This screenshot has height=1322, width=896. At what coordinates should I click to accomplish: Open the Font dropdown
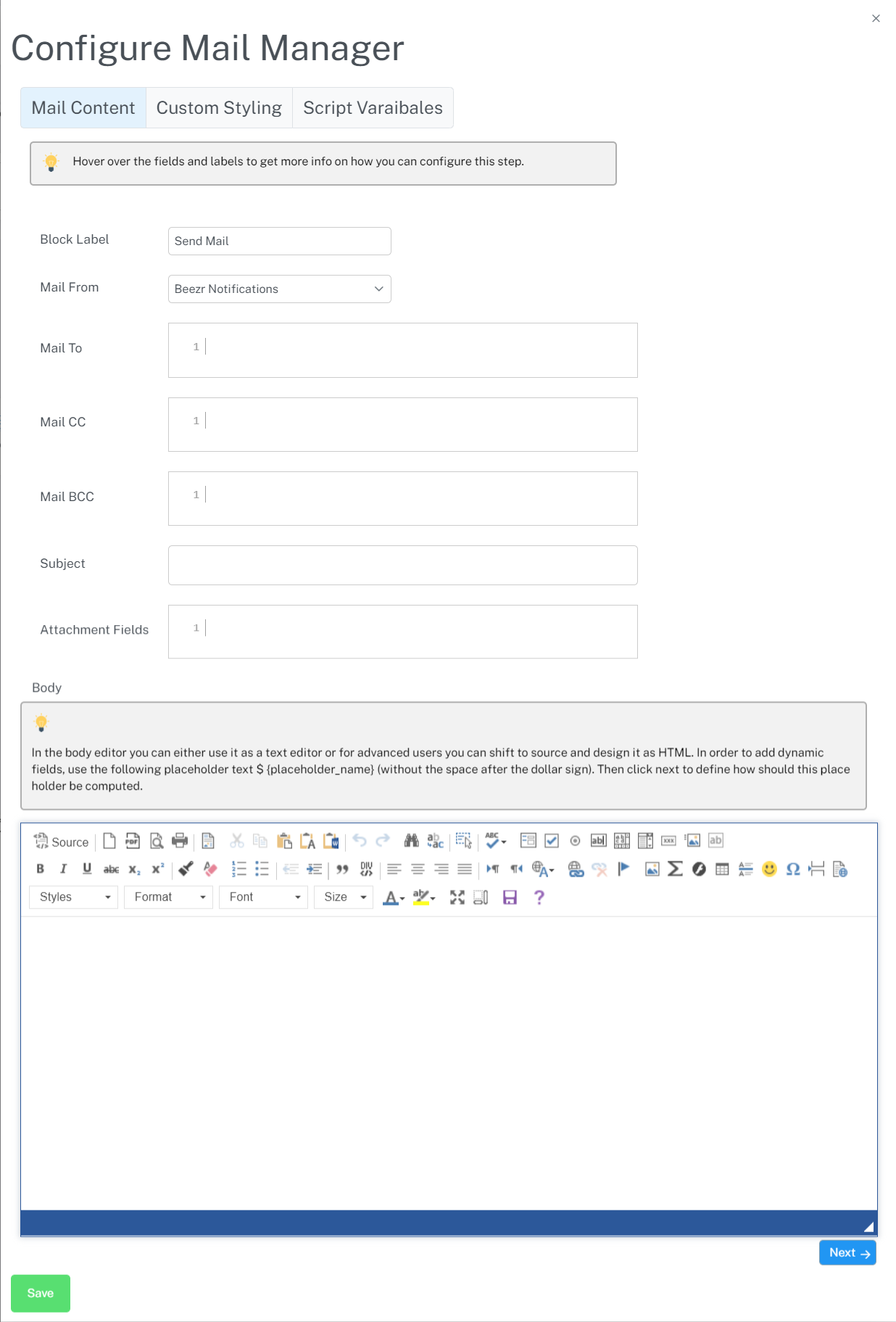264,898
